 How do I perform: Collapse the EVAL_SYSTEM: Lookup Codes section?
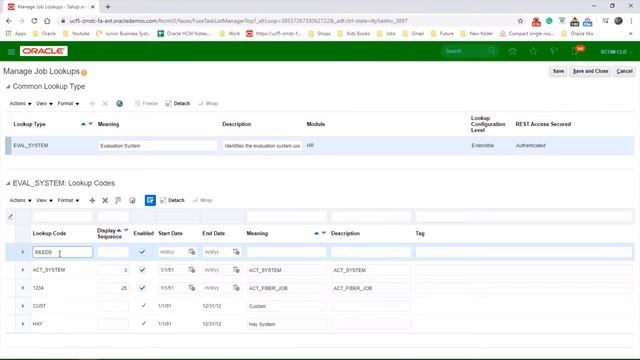click(x=8, y=184)
